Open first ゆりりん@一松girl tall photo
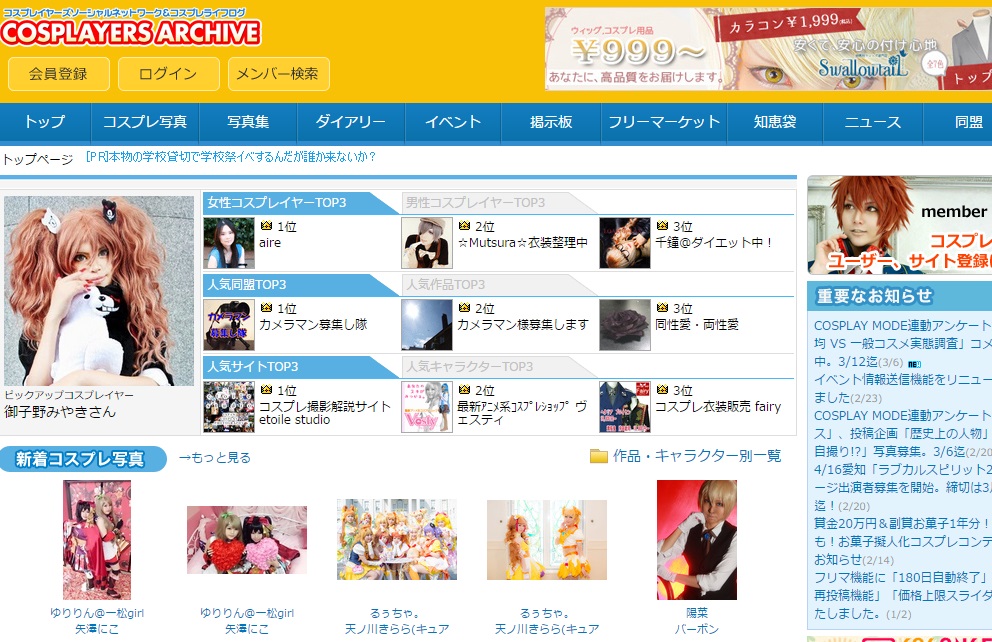Viewport: 992px width, 642px height. [97, 540]
